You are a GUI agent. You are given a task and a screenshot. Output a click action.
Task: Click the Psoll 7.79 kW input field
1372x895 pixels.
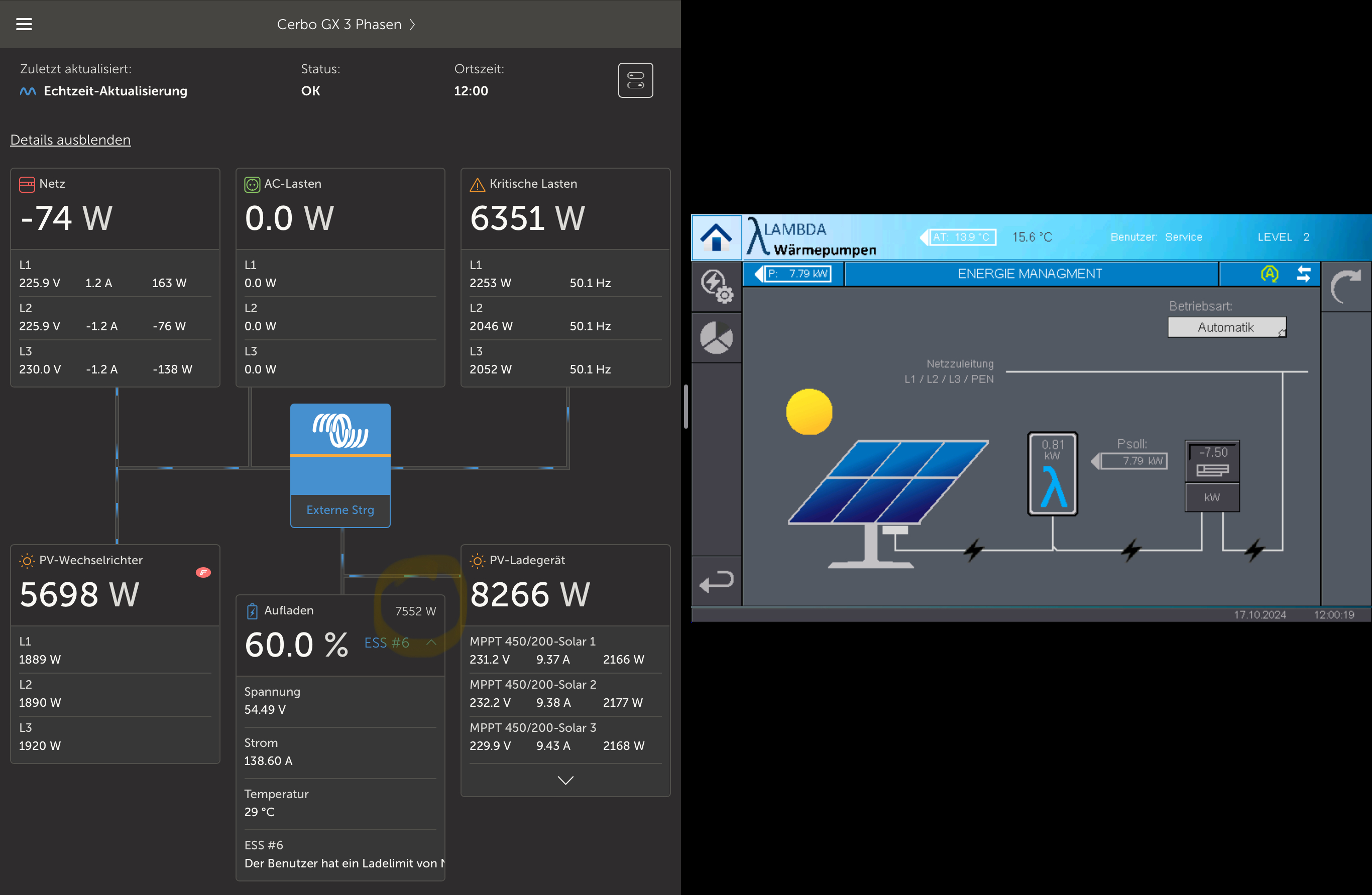click(1133, 461)
